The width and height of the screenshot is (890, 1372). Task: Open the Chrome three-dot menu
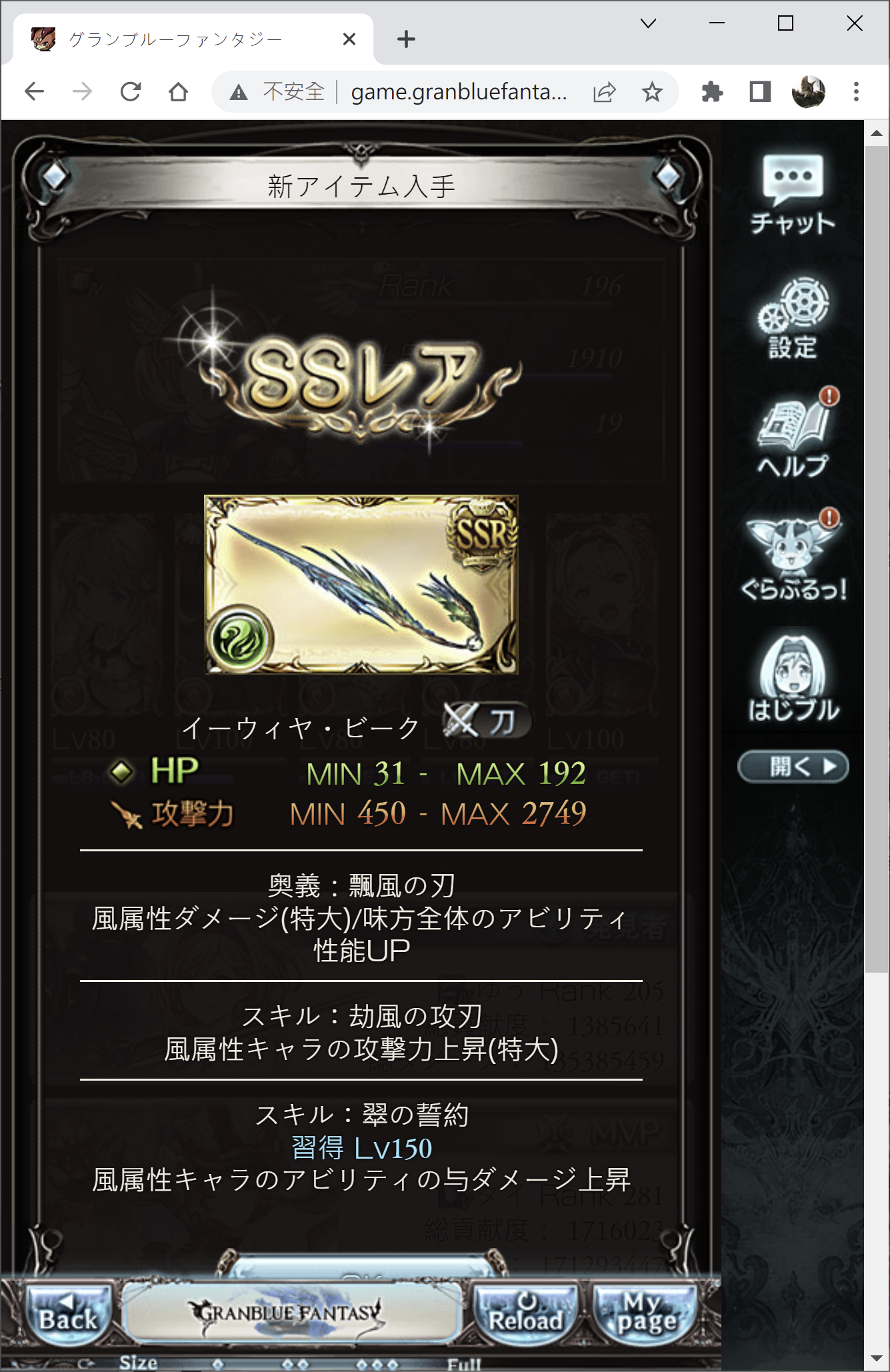pyautogui.click(x=856, y=91)
